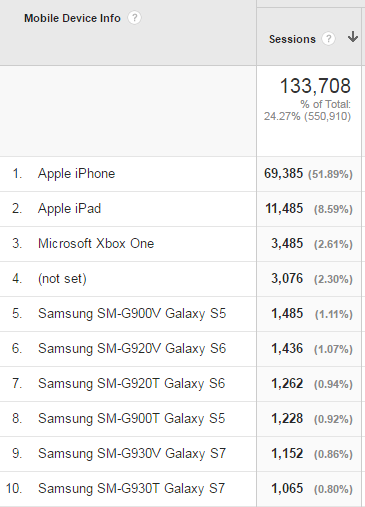Open the Samsung SM-G930T Galaxy S7 link
The image size is (365, 507).
[x=132, y=489]
